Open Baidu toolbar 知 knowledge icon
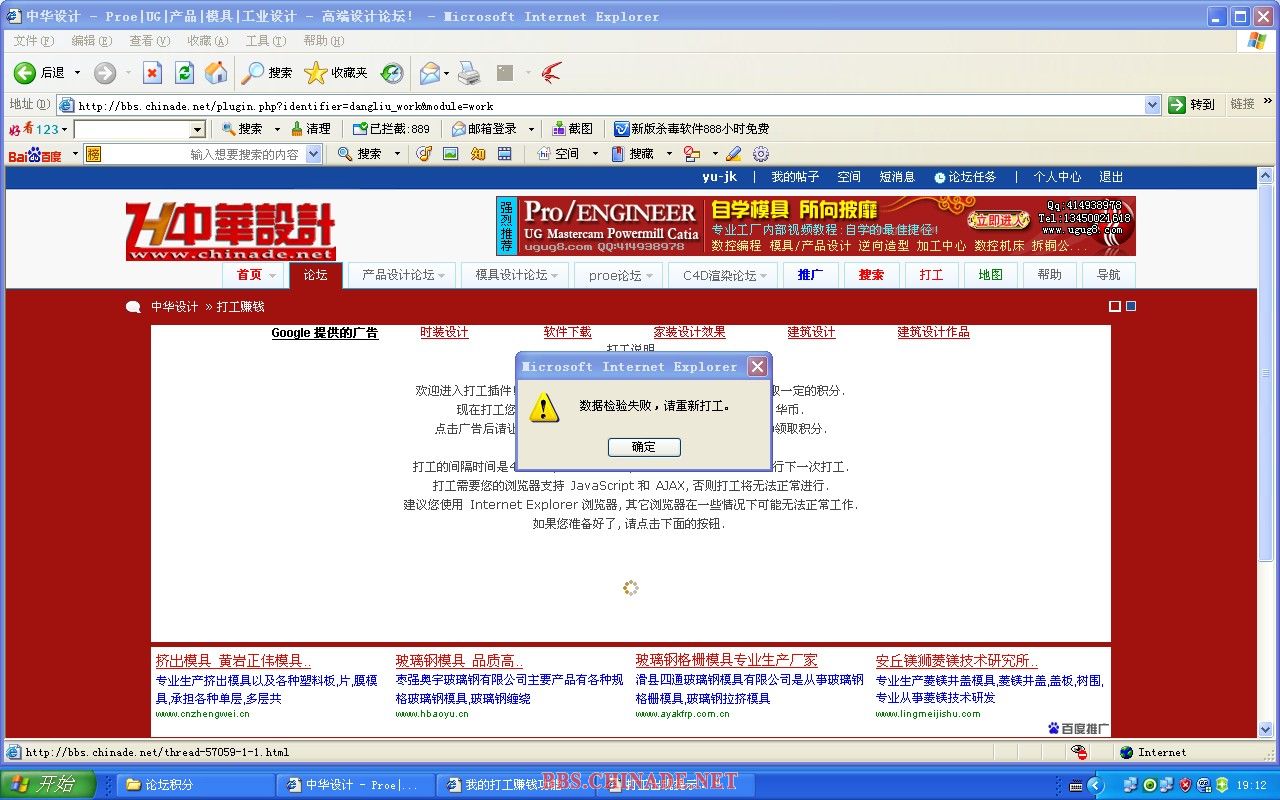This screenshot has width=1280, height=800. (478, 154)
